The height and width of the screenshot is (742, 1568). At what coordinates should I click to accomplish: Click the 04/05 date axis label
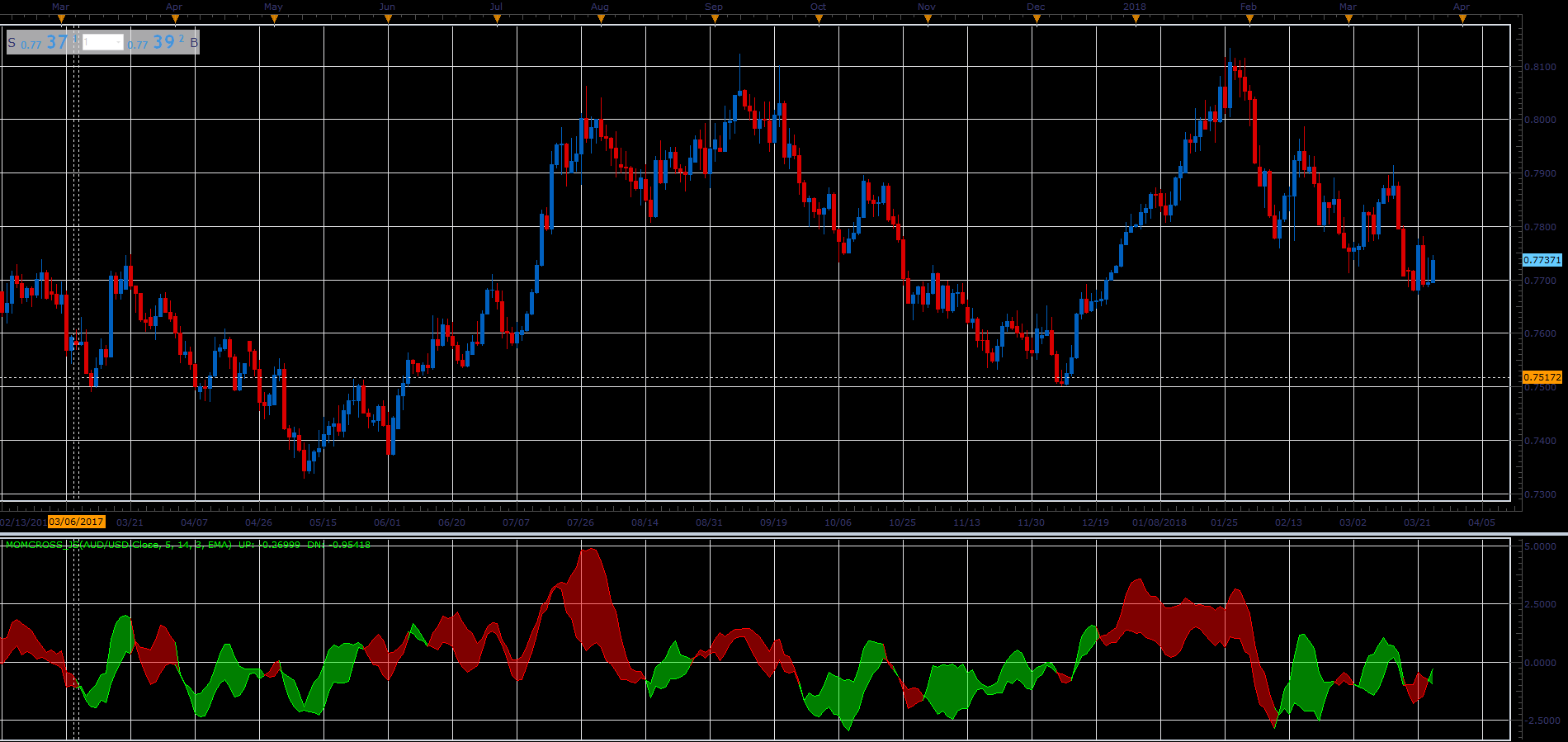pos(1481,522)
